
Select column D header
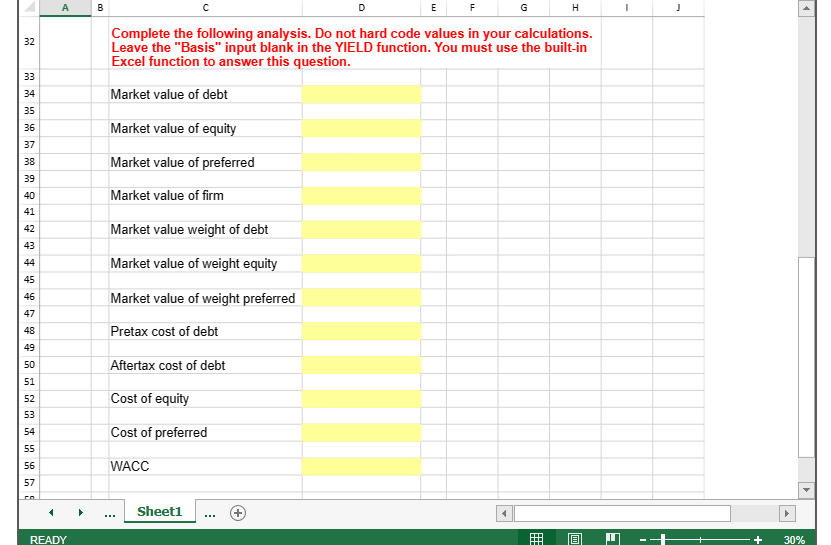tap(361, 8)
